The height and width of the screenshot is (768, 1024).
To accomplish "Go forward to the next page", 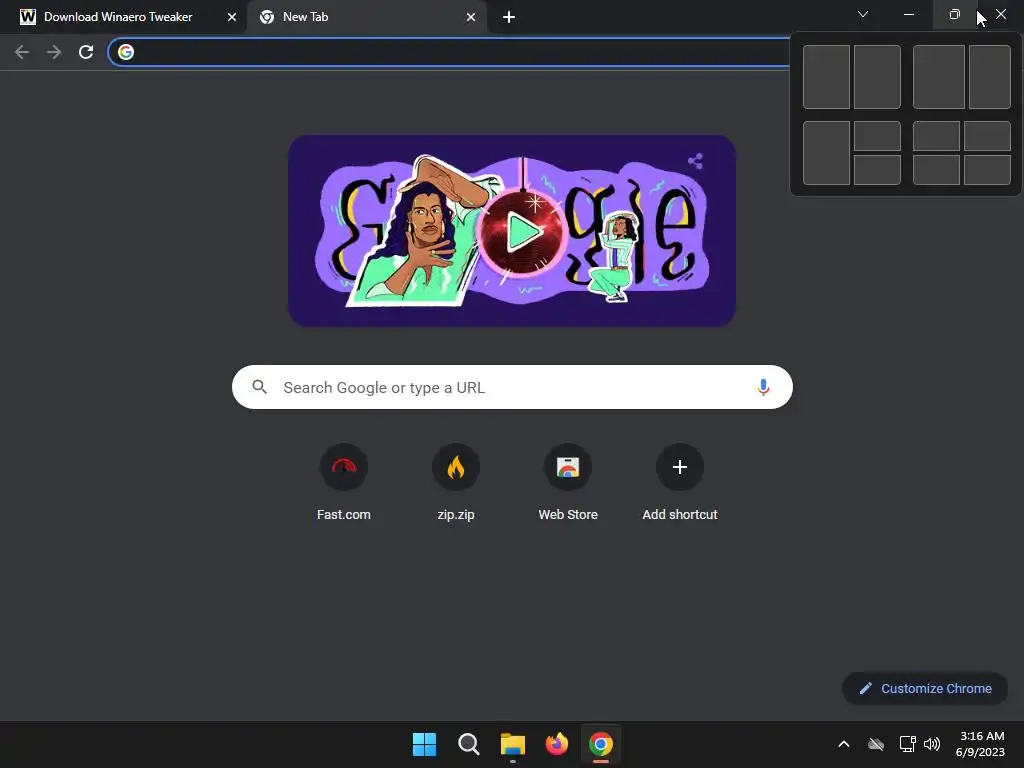I will coord(54,52).
